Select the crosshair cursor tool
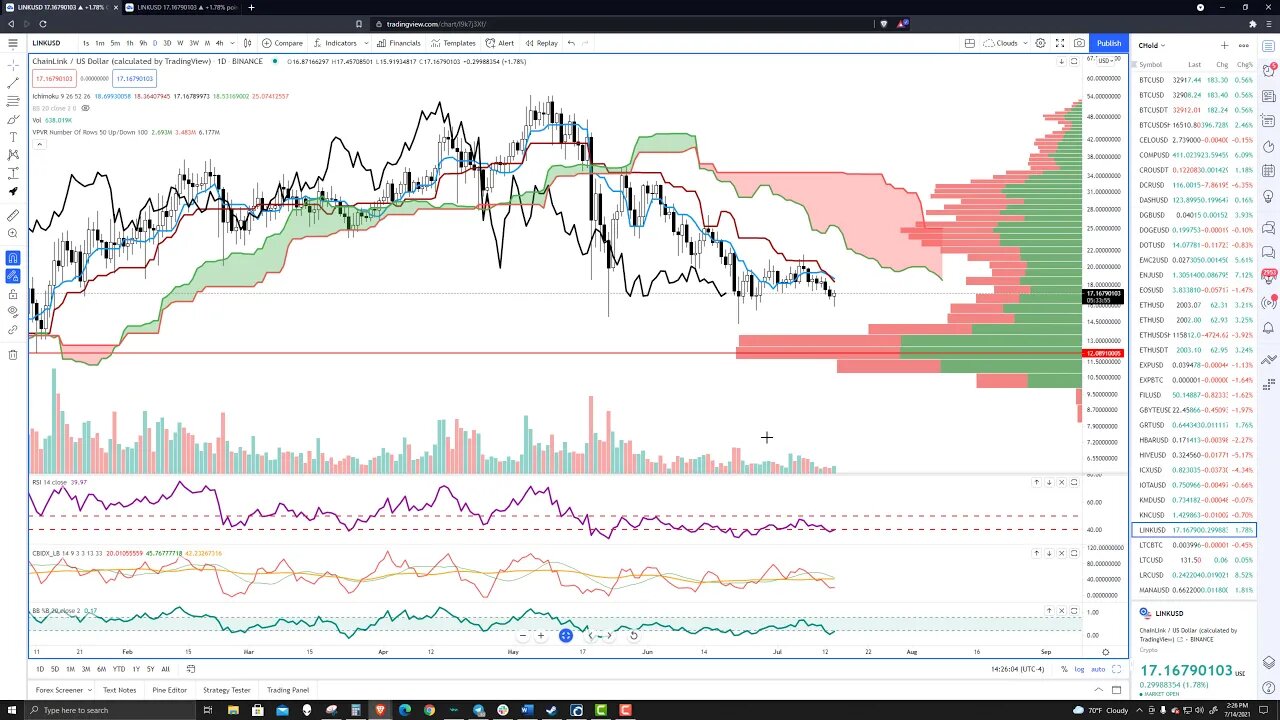The height and width of the screenshot is (720, 1280). click(13, 65)
